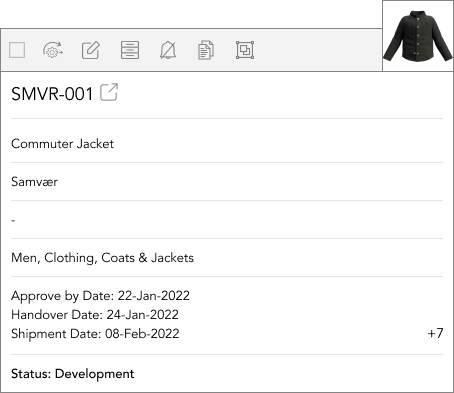Click the Shipment Date 08-Feb-2022 line
Screen dimensions: 454x393
tap(95, 334)
